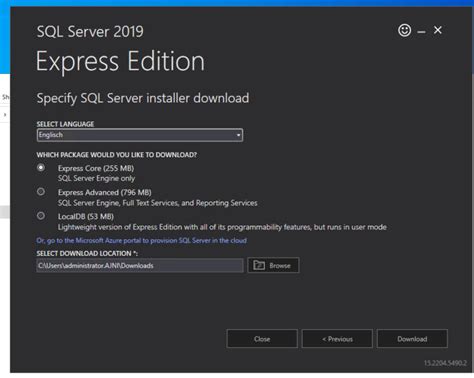Viewport: 474px width, 378px height.
Task: Click the smiley feedback icon
Action: point(404,30)
